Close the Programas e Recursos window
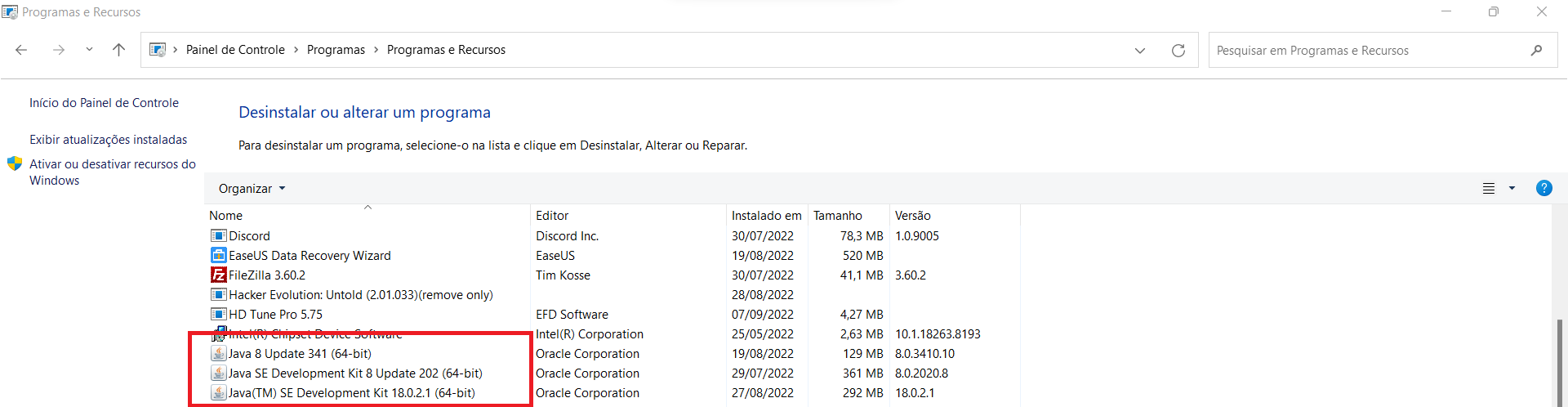Viewport: 1568px width, 407px height. click(x=1542, y=11)
